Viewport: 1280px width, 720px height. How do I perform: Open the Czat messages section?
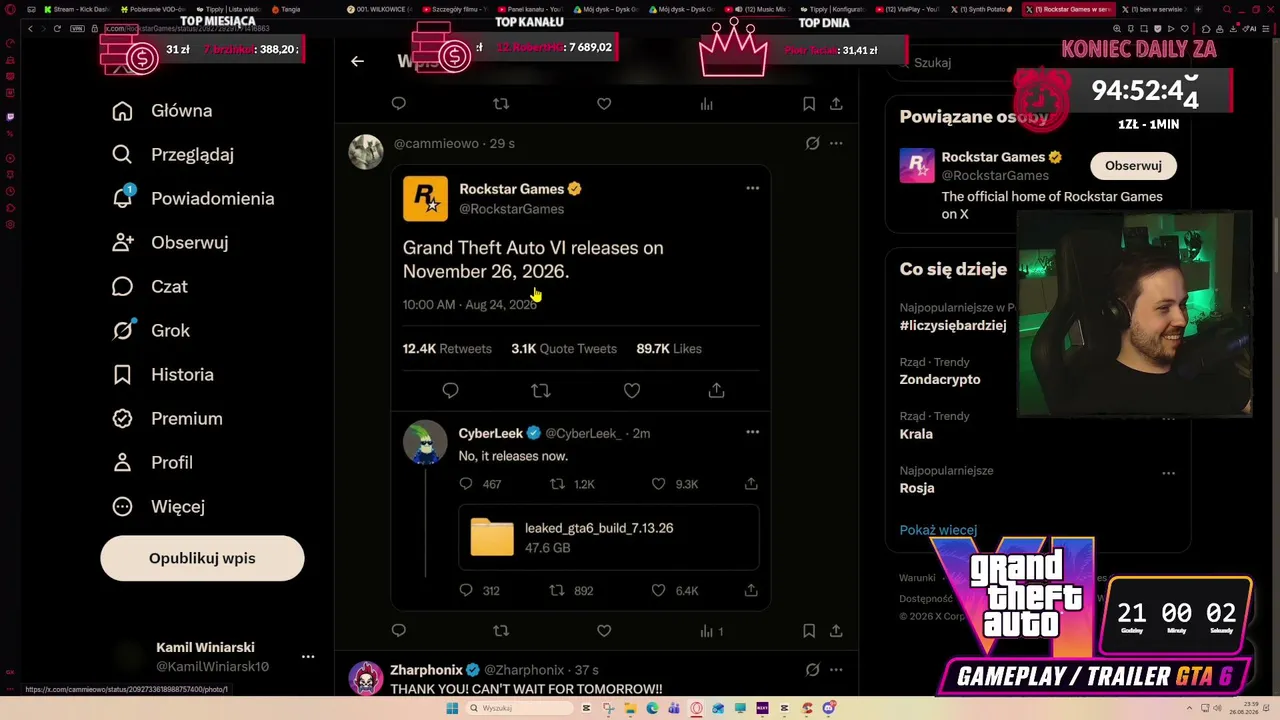(x=150, y=287)
